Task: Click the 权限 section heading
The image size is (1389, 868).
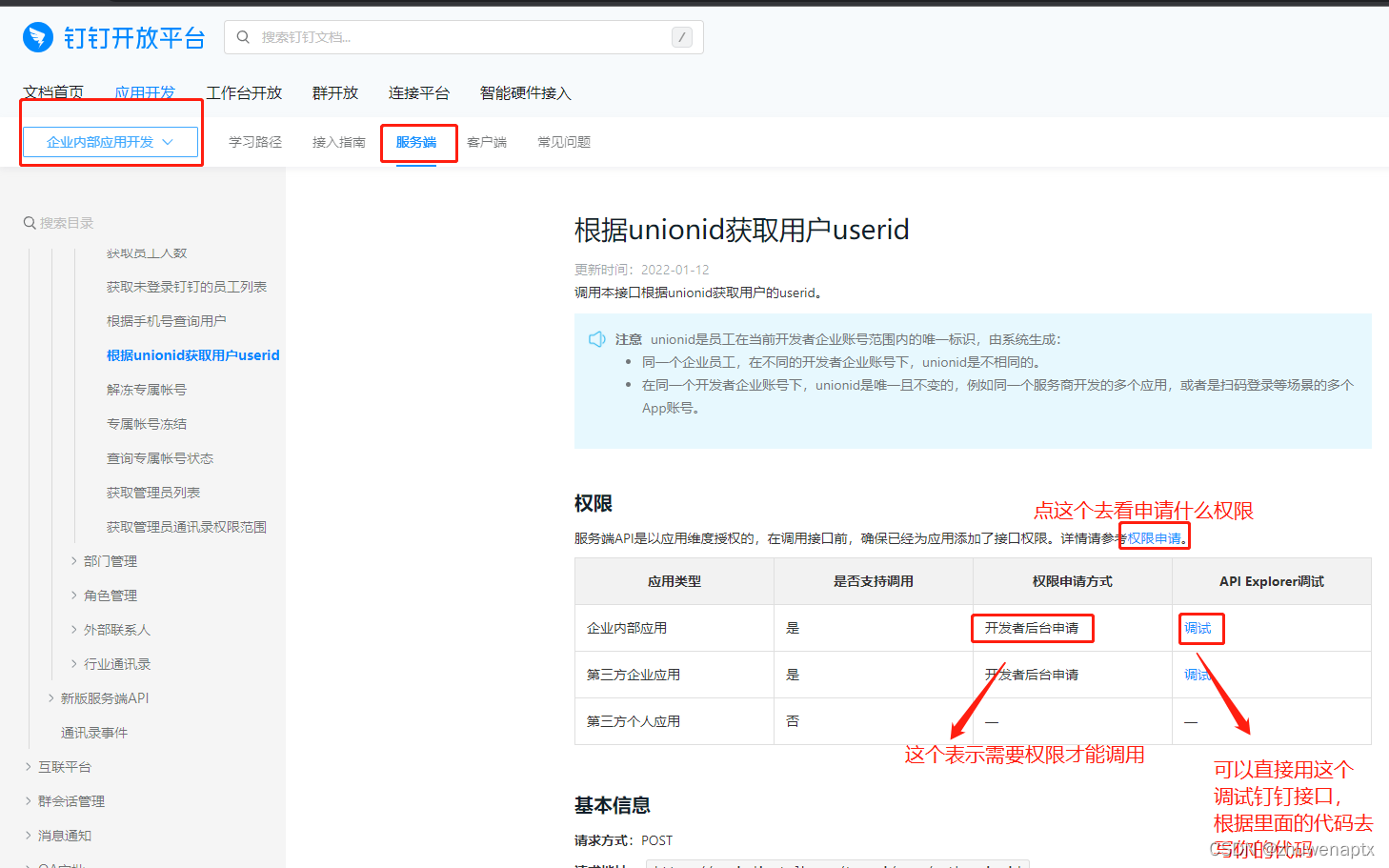Action: [x=594, y=503]
